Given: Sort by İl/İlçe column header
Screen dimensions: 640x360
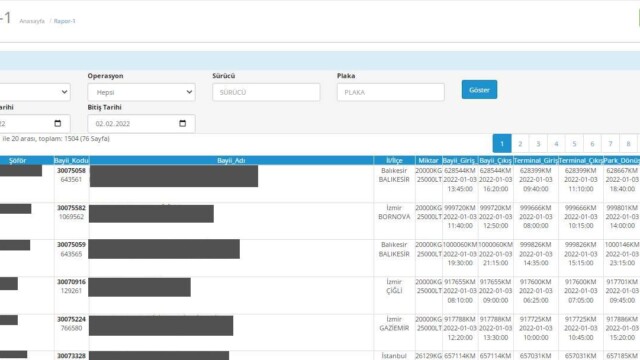Looking at the screenshot, I should click(x=394, y=160).
